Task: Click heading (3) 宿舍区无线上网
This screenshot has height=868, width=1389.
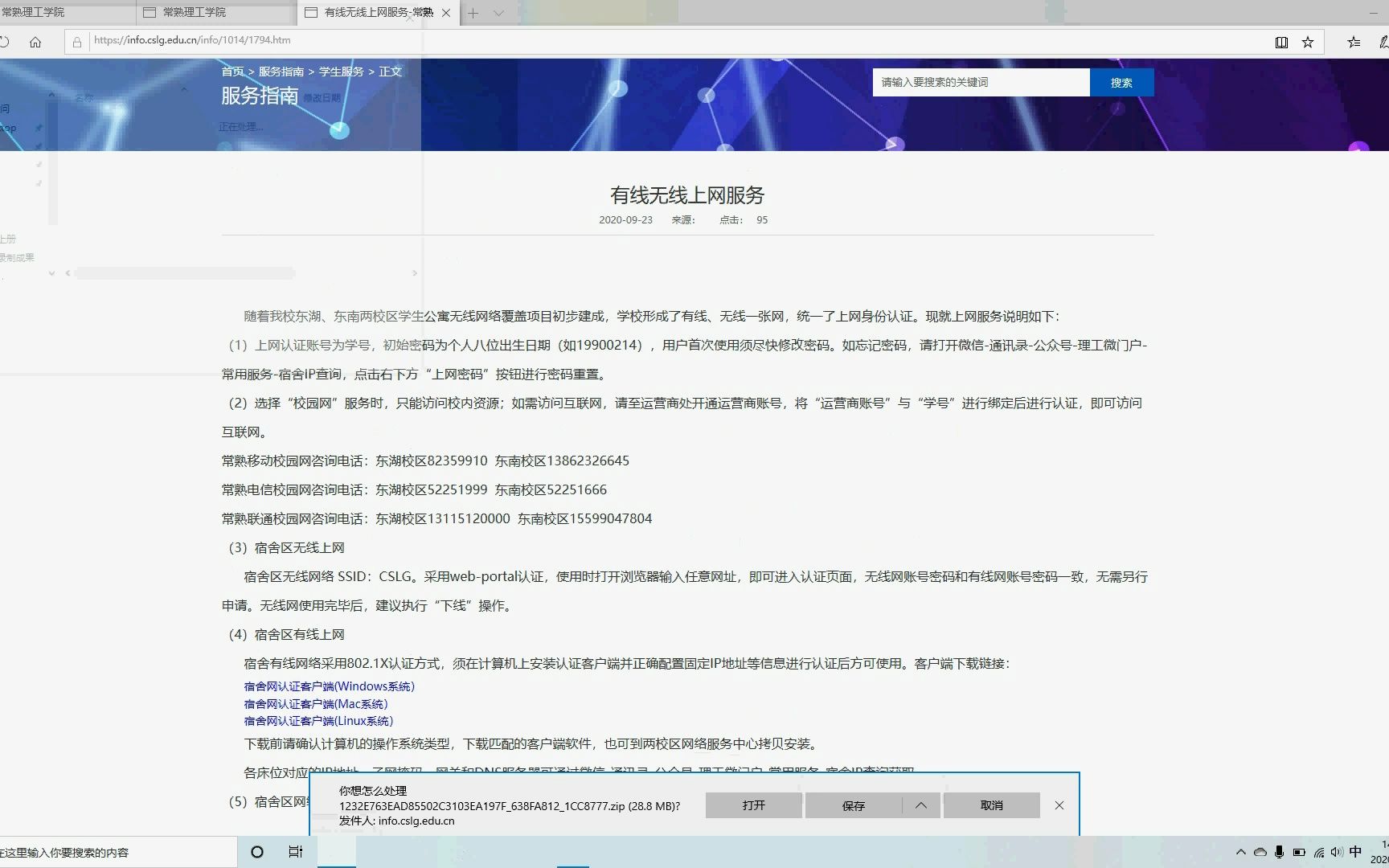Action: point(286,547)
